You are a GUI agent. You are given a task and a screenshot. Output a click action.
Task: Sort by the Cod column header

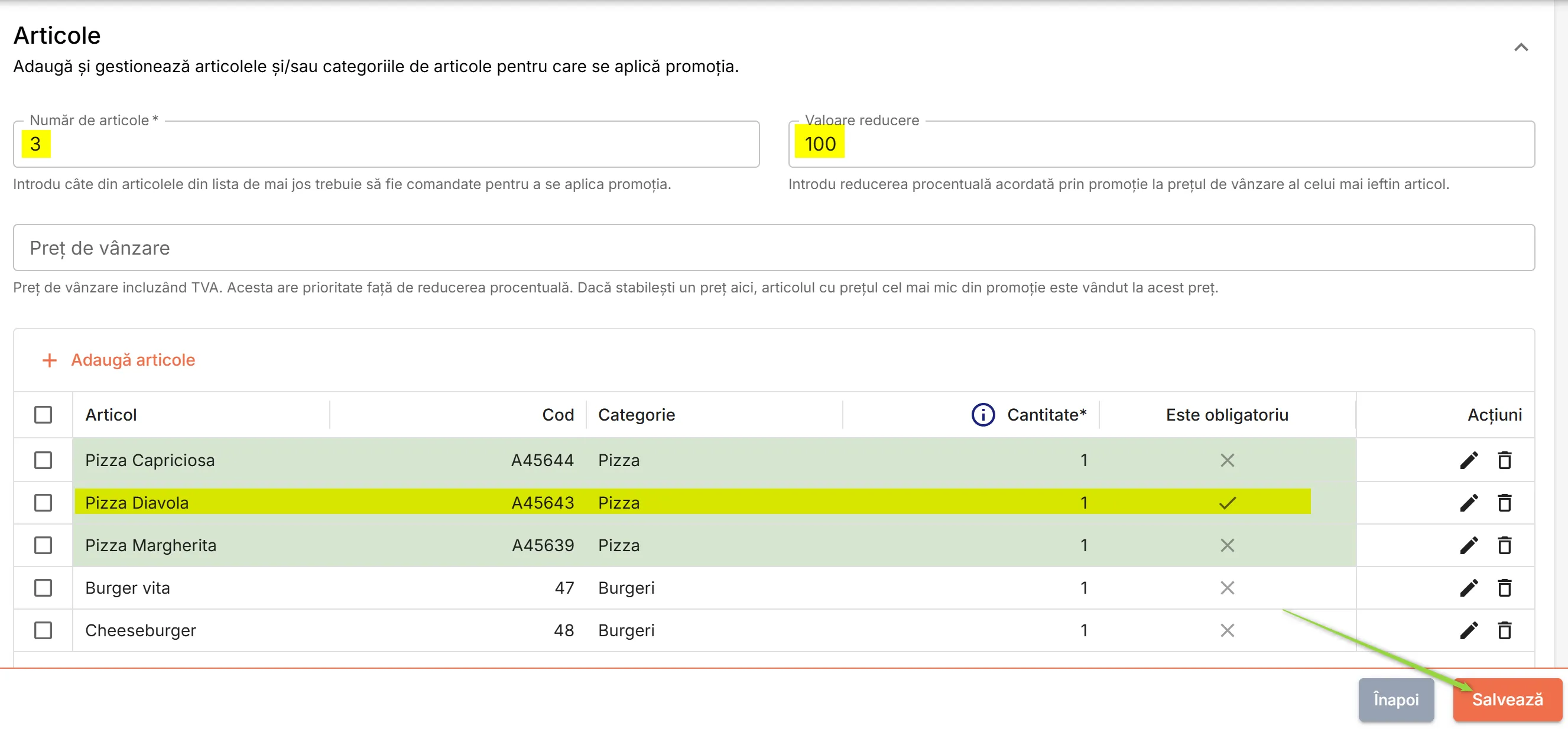[x=557, y=415]
